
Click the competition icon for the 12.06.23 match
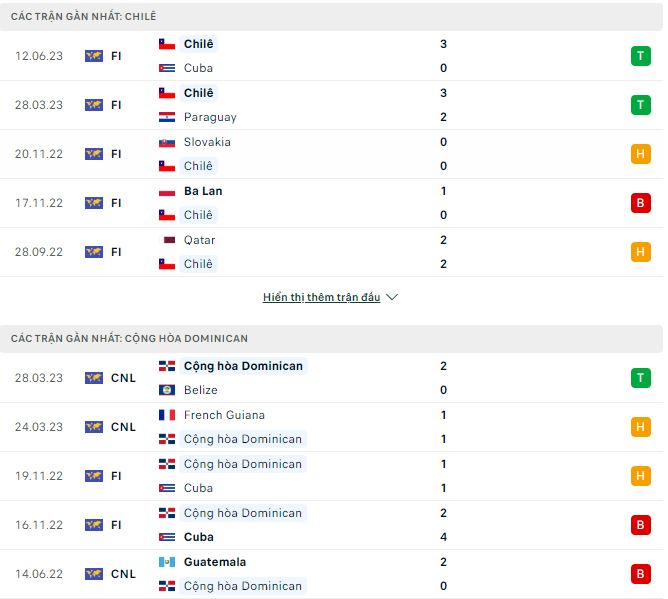point(94,56)
